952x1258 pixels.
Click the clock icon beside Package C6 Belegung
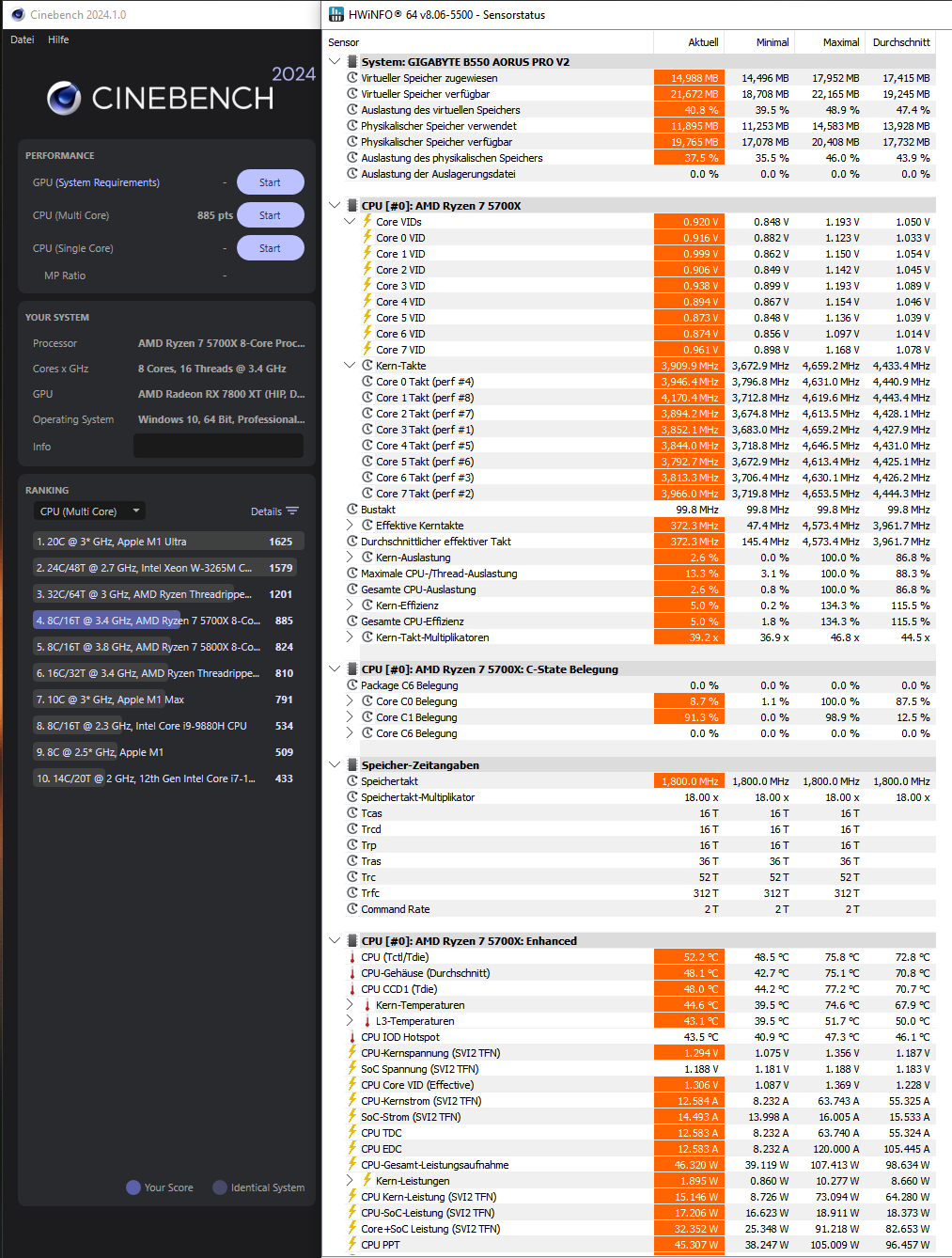tap(352, 685)
